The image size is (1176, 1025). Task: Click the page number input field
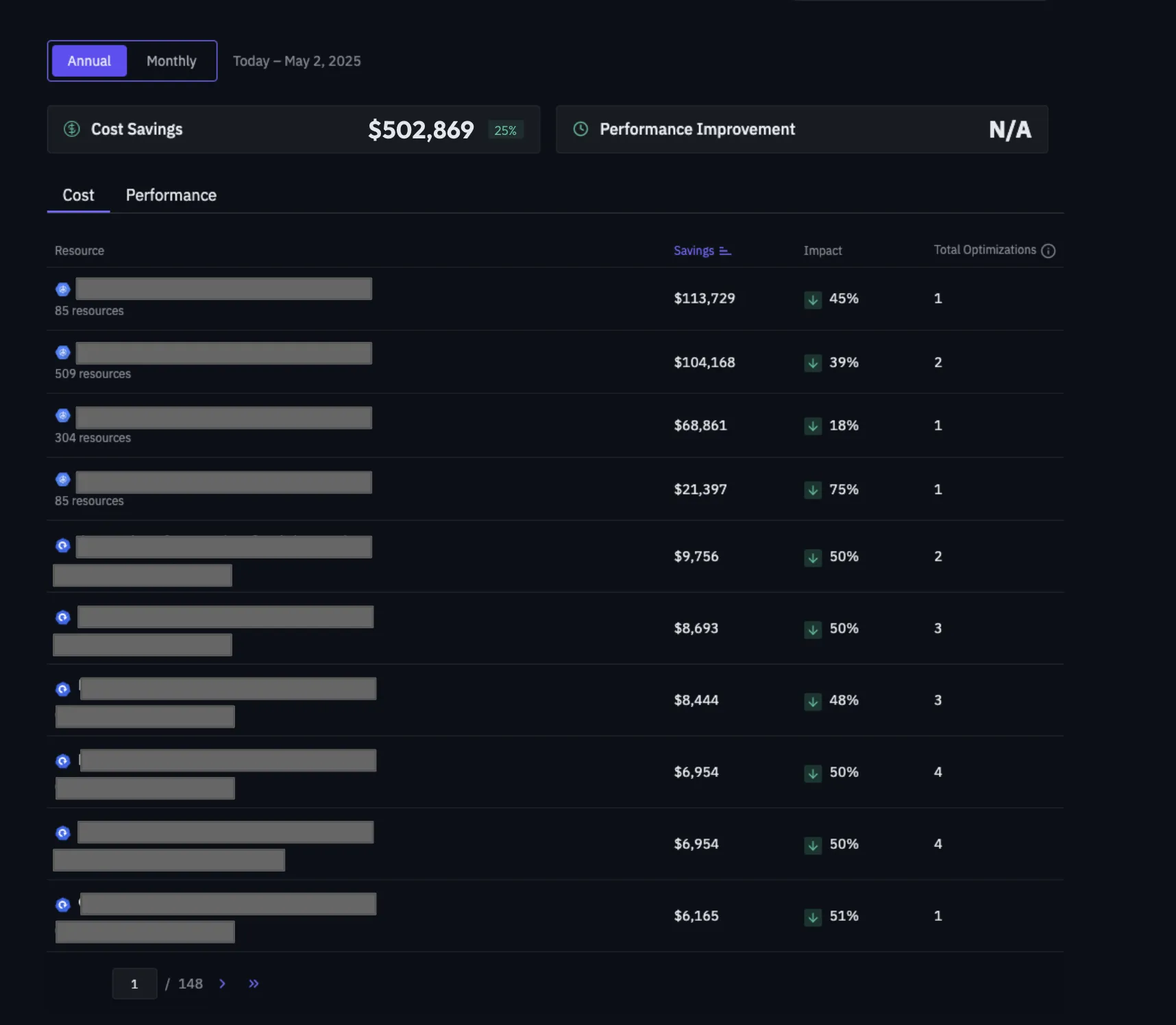click(x=134, y=984)
